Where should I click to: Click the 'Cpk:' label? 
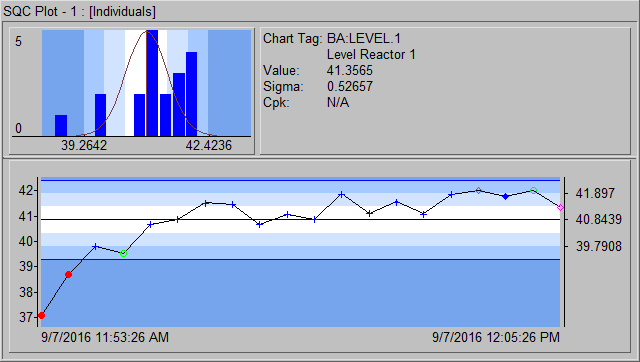pyautogui.click(x=276, y=102)
